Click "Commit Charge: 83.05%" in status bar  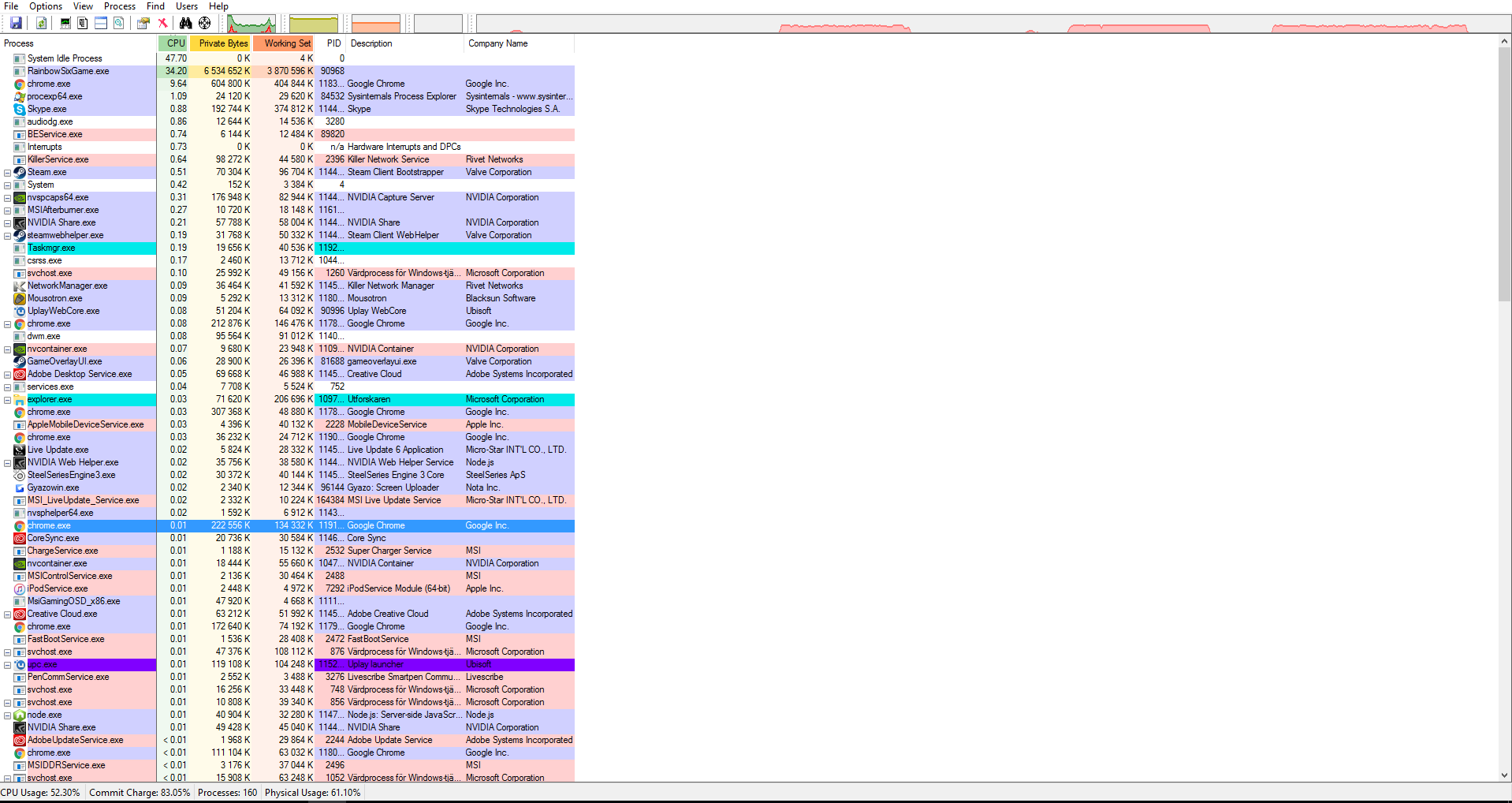tap(140, 793)
